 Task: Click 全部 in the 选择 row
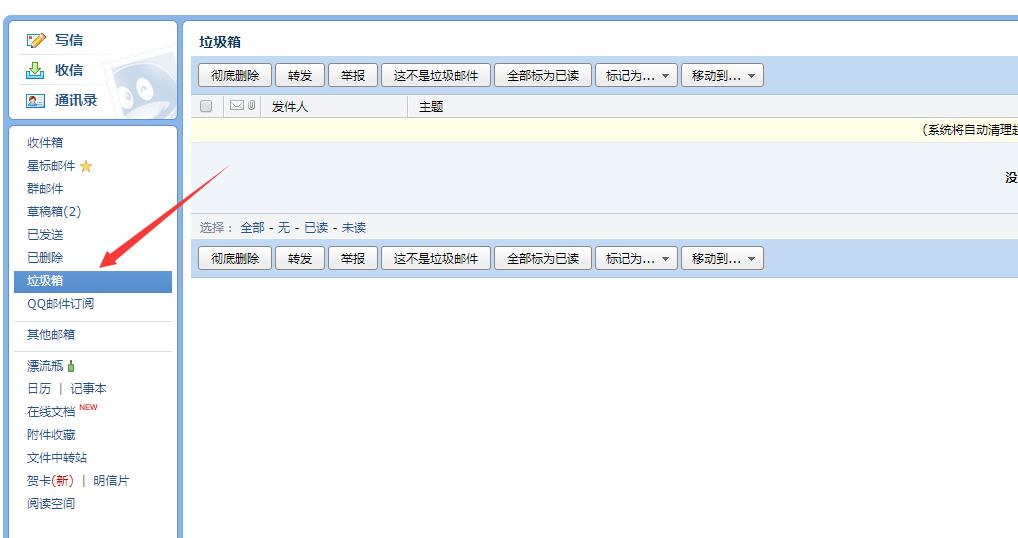pyautogui.click(x=253, y=228)
